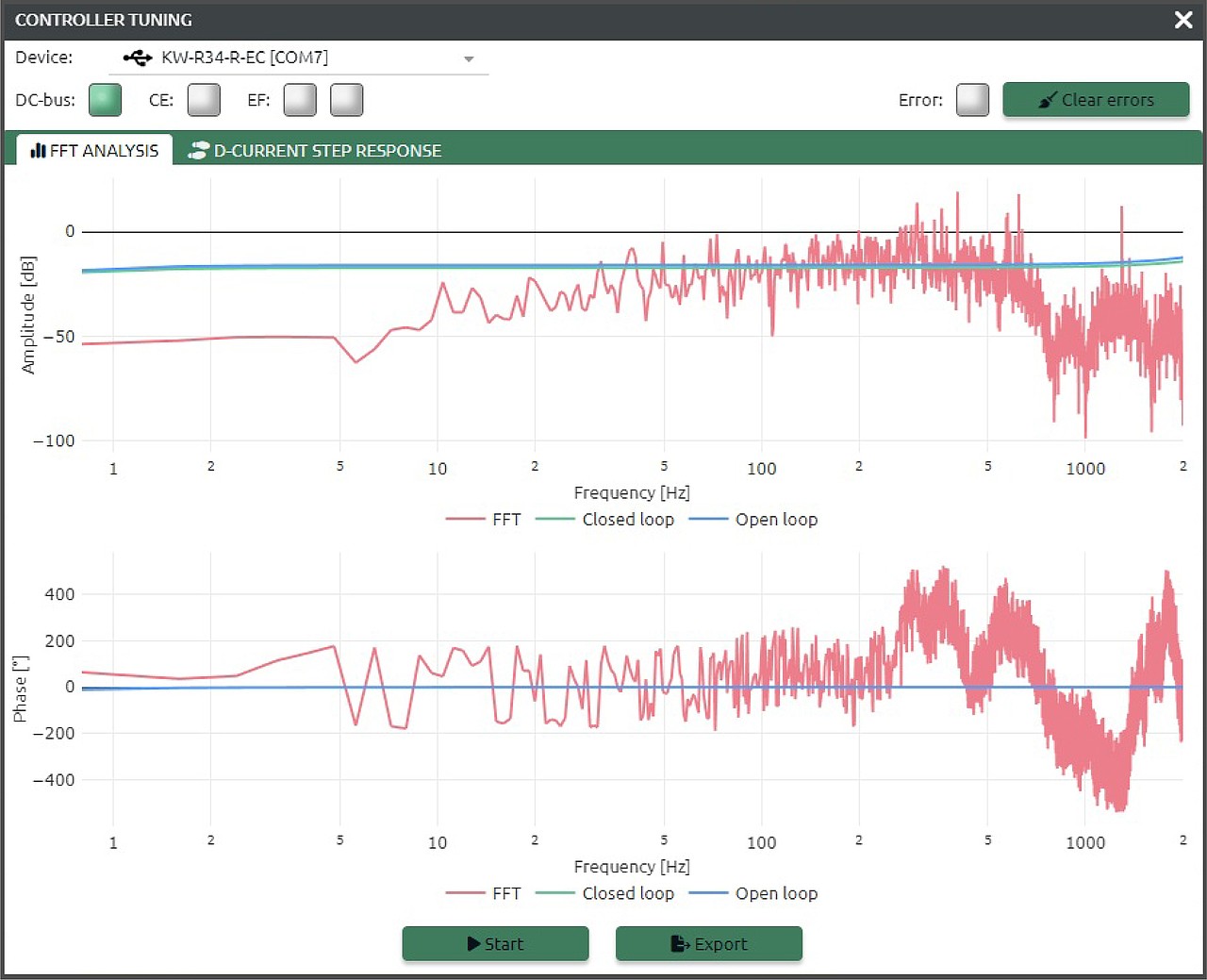This screenshot has width=1207, height=980.
Task: Click the USB icon beside the device name
Action: (138, 58)
